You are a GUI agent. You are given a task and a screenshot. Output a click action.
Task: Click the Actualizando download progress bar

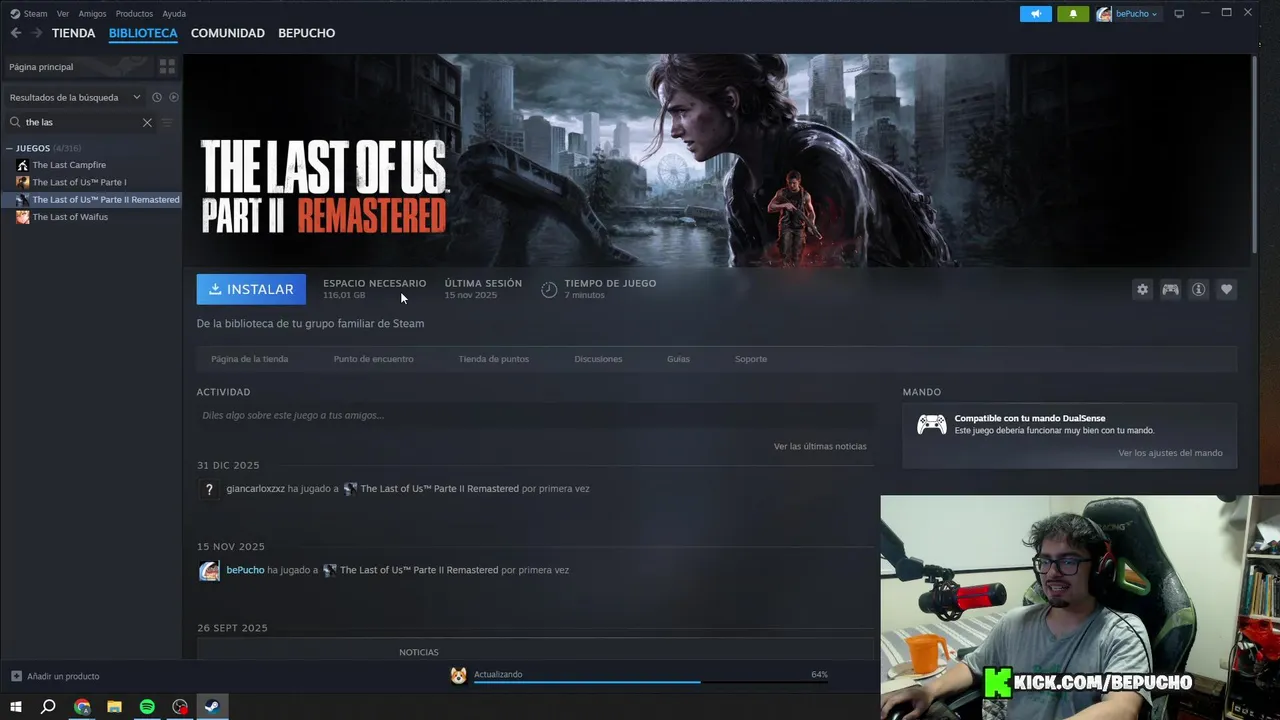click(x=651, y=682)
